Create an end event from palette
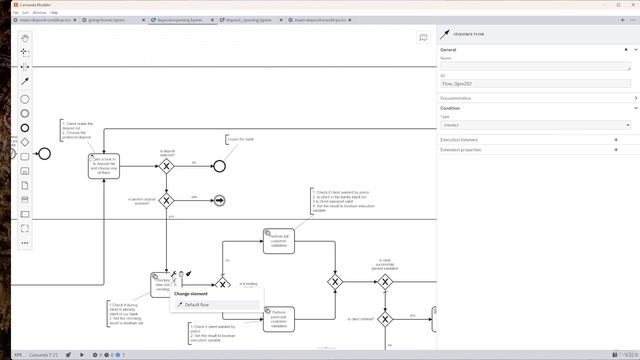The height and width of the screenshot is (360, 640). coord(25,128)
